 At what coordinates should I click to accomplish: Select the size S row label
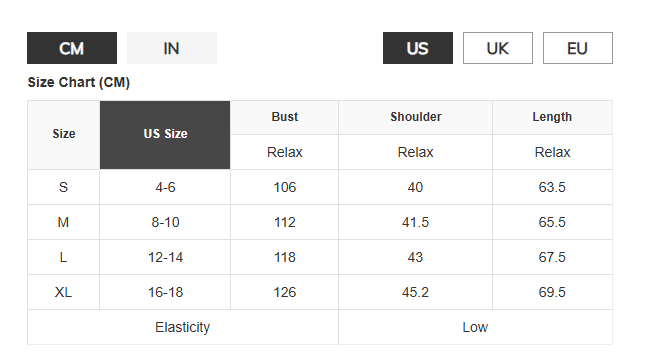(63, 187)
